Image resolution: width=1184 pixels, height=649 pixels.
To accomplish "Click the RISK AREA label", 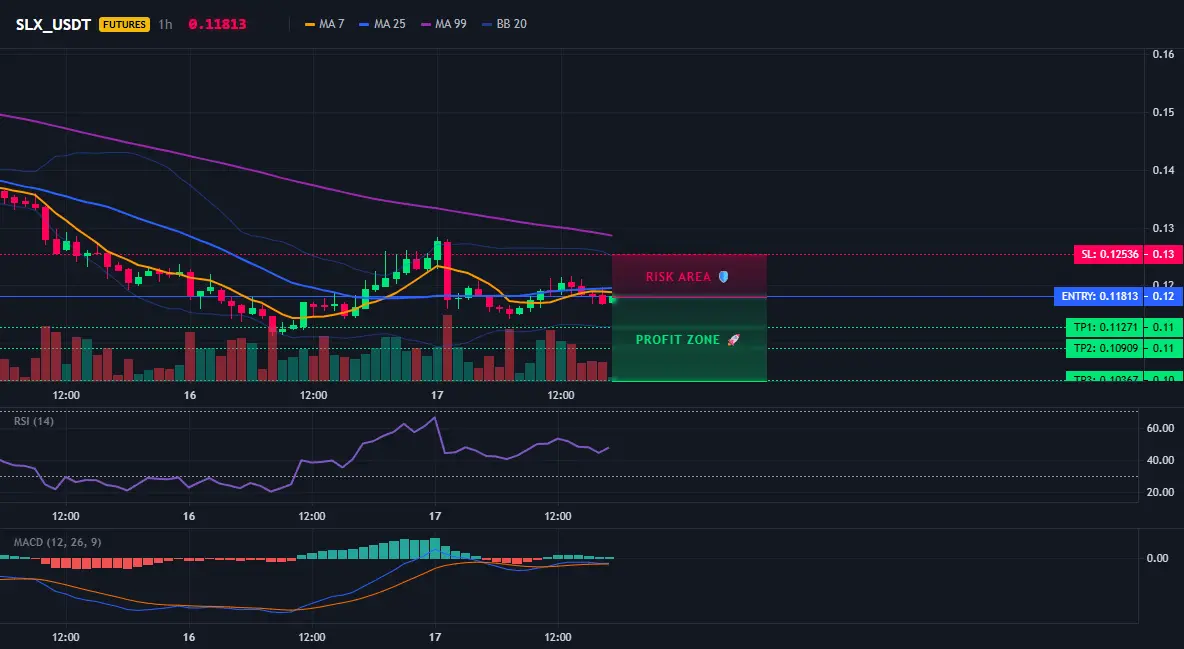I will [678, 277].
